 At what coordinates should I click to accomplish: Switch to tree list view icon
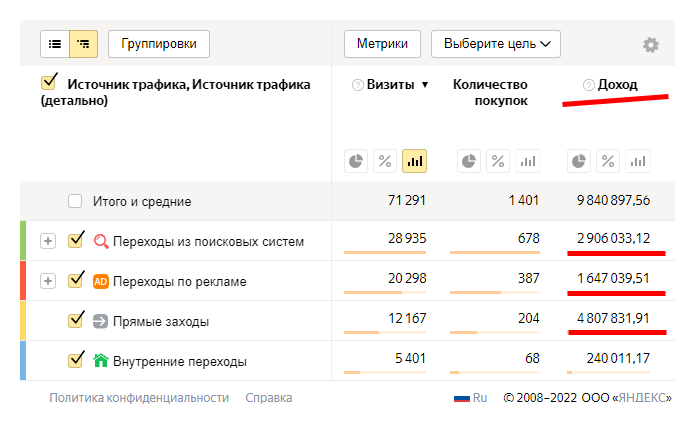83,44
